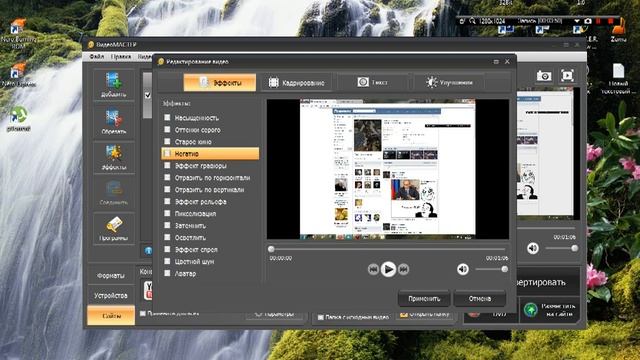
Task: Tick the Затемнить effect checkbox
Action: 167,225
